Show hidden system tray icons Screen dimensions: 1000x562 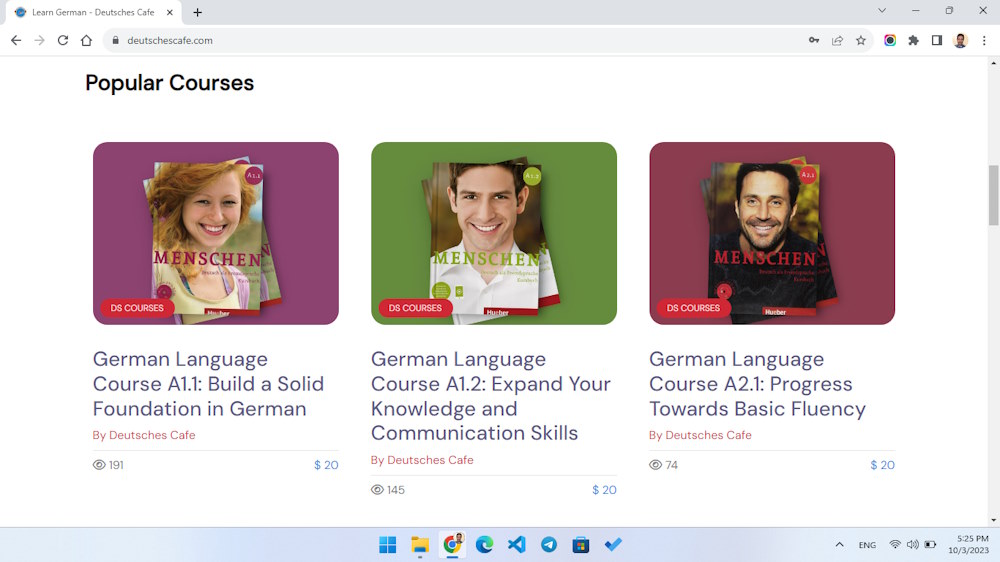[839, 545]
